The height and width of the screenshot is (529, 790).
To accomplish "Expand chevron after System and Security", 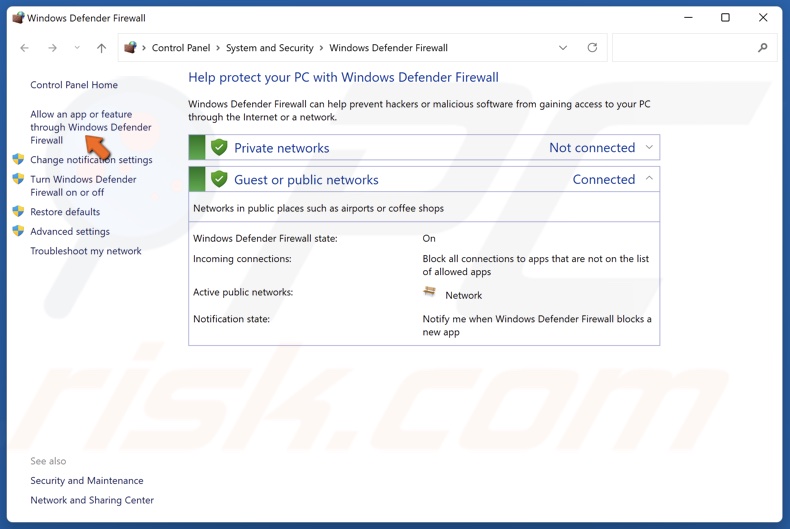I will (x=321, y=48).
